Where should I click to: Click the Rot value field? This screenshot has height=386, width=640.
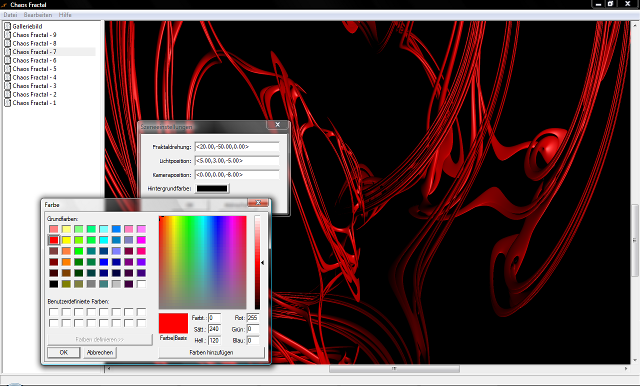click(253, 317)
